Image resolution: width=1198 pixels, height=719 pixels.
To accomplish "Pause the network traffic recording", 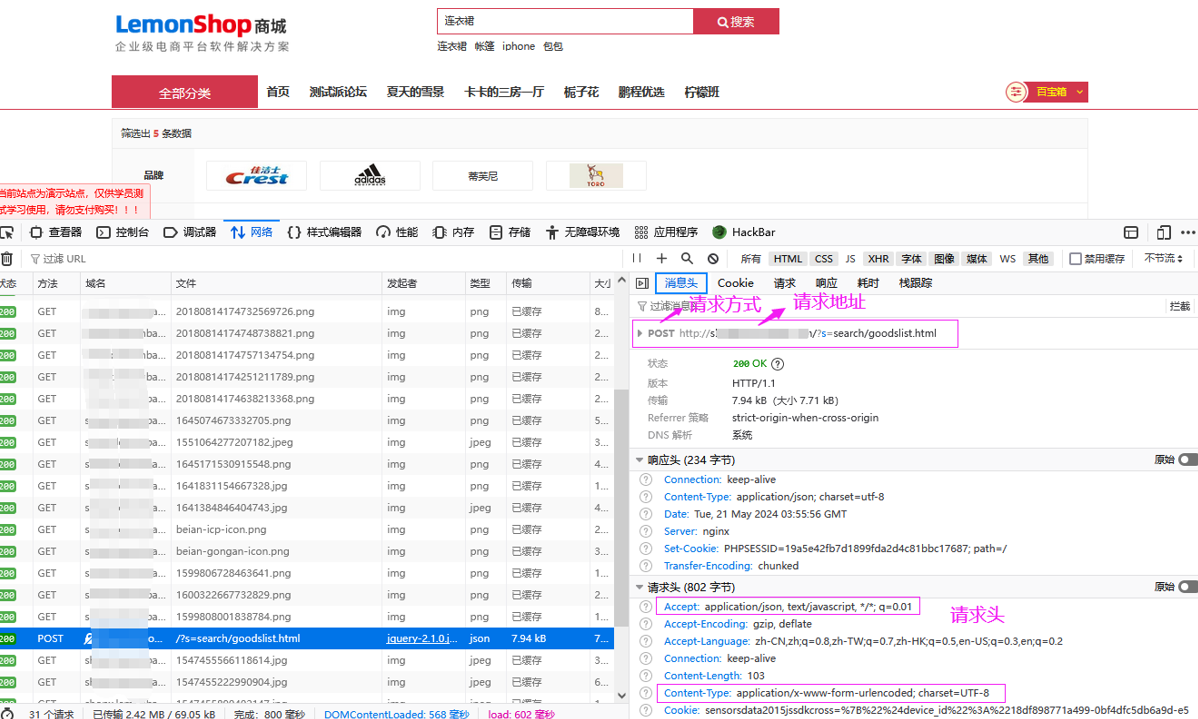I will pos(636,258).
